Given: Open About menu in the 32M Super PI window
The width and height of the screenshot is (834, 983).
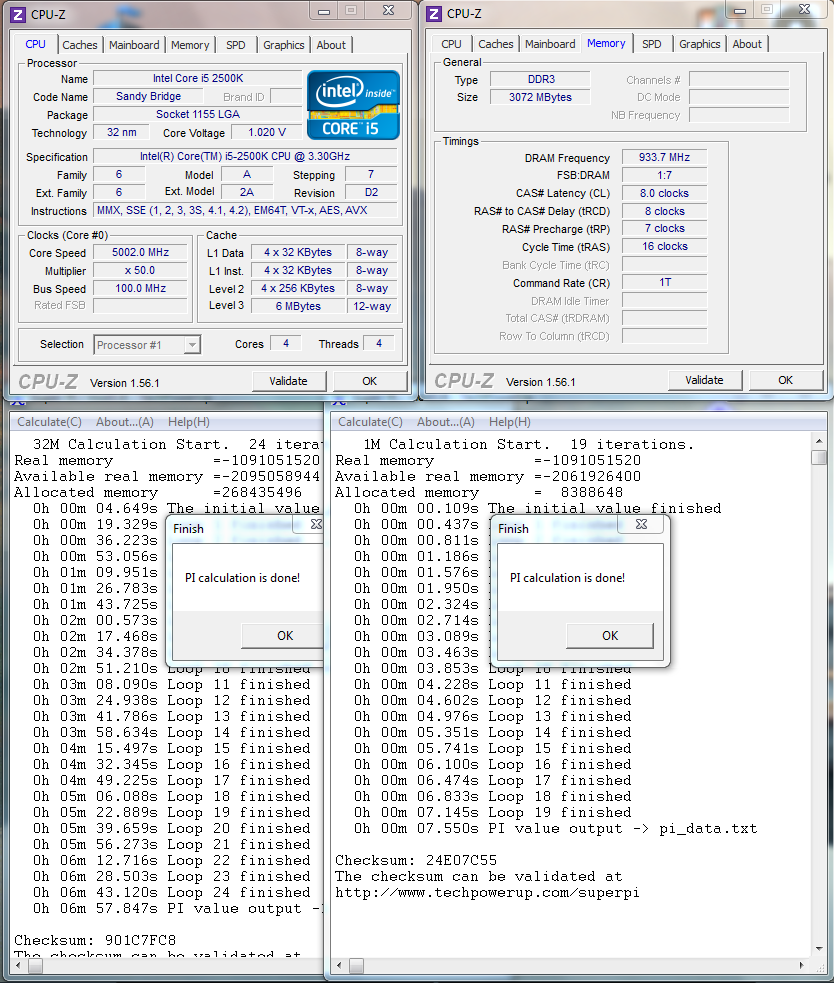Looking at the screenshot, I should tap(125, 422).
